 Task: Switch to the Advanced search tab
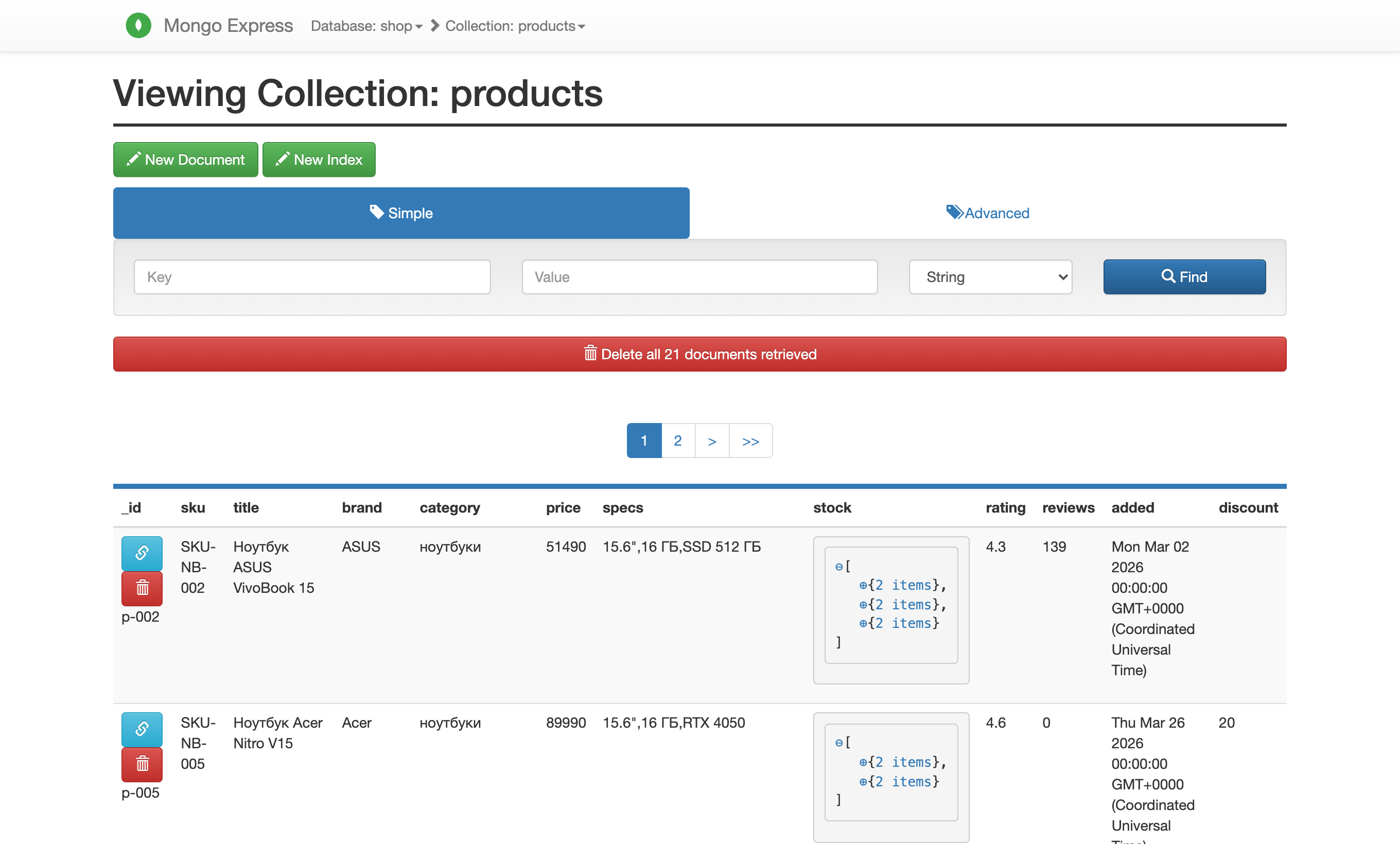988,213
